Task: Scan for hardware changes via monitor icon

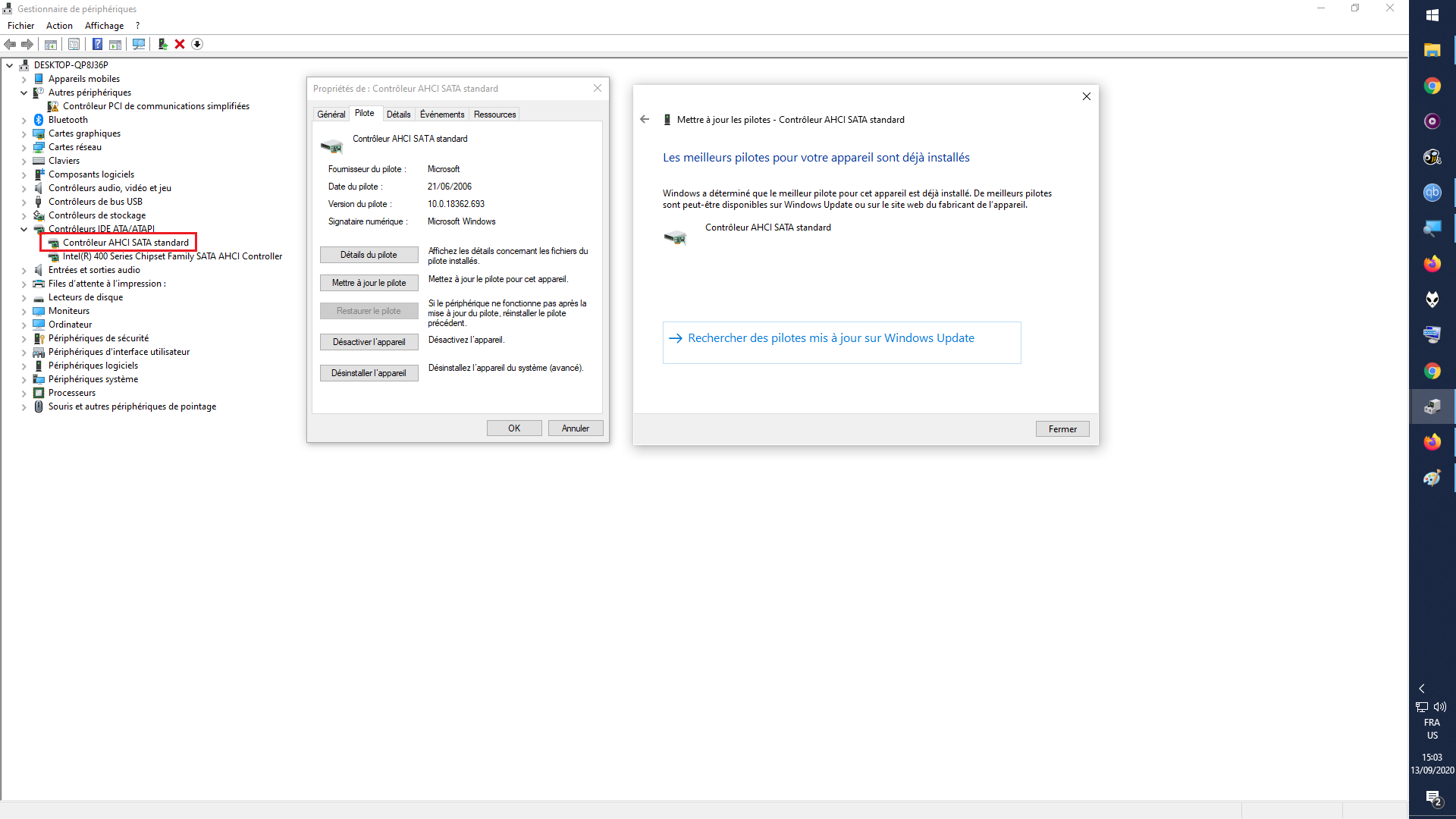Action: (139, 44)
